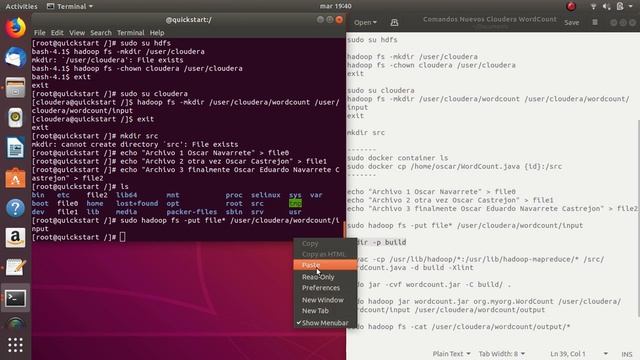The image size is (640, 360).
Task: Open the terminal Edit menu
Action: [57, 33]
